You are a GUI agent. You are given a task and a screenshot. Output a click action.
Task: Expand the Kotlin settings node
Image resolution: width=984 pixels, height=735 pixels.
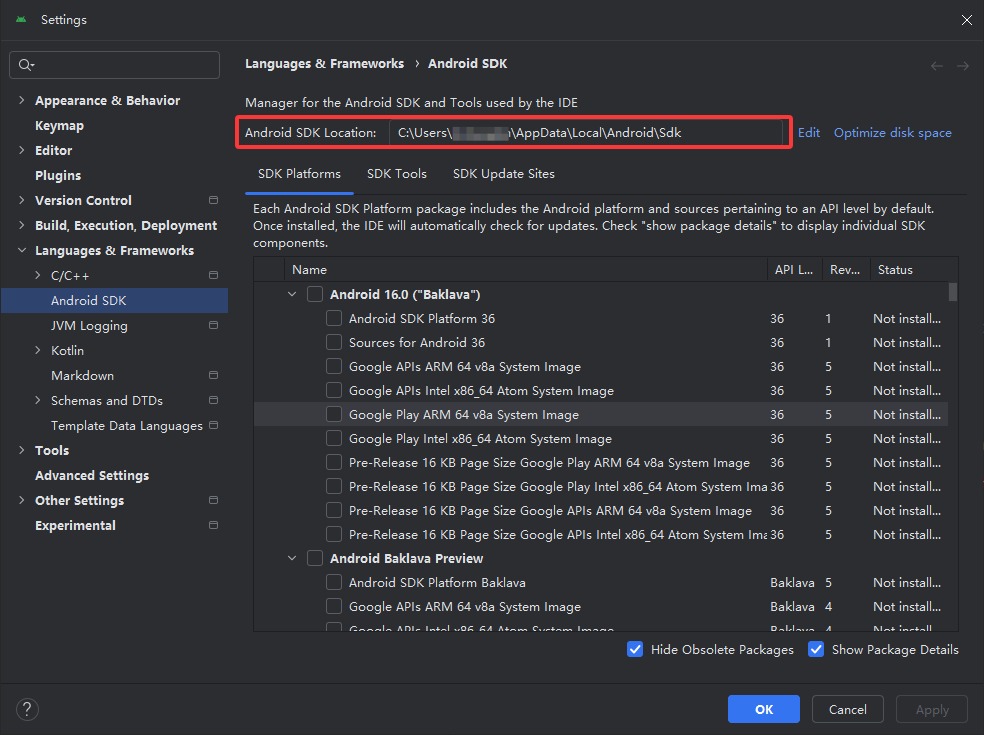click(x=38, y=350)
